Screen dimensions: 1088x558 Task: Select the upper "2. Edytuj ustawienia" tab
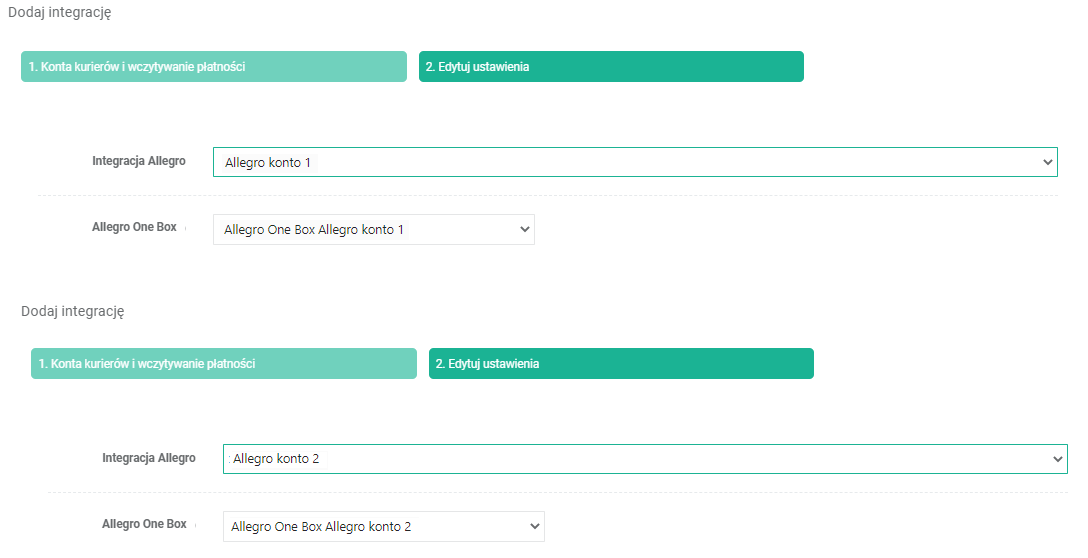pos(611,67)
